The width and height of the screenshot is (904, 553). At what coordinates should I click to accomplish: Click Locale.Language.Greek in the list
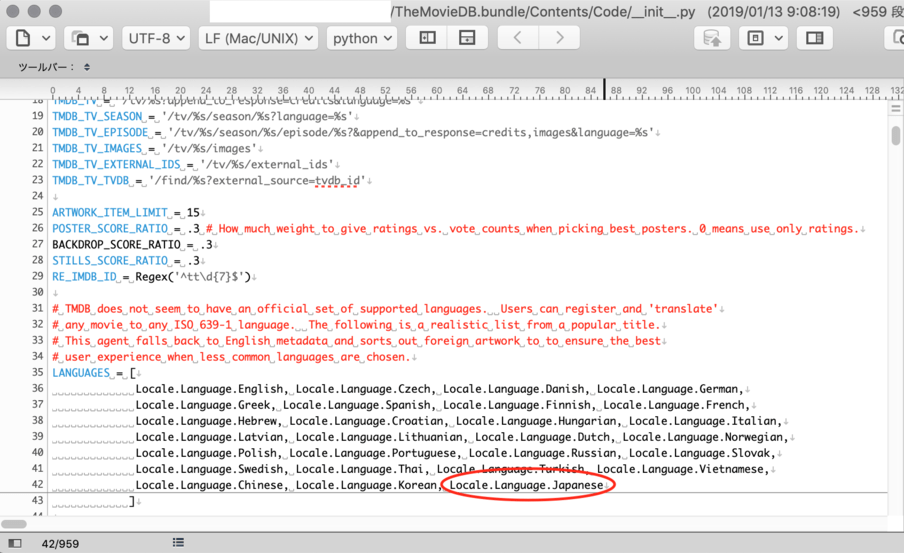[203, 405]
